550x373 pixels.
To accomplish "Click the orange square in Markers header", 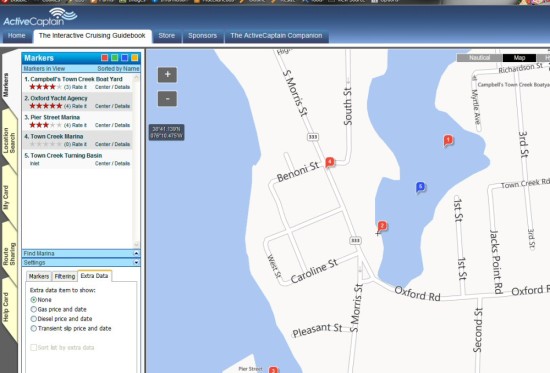I will pyautogui.click(x=134, y=58).
